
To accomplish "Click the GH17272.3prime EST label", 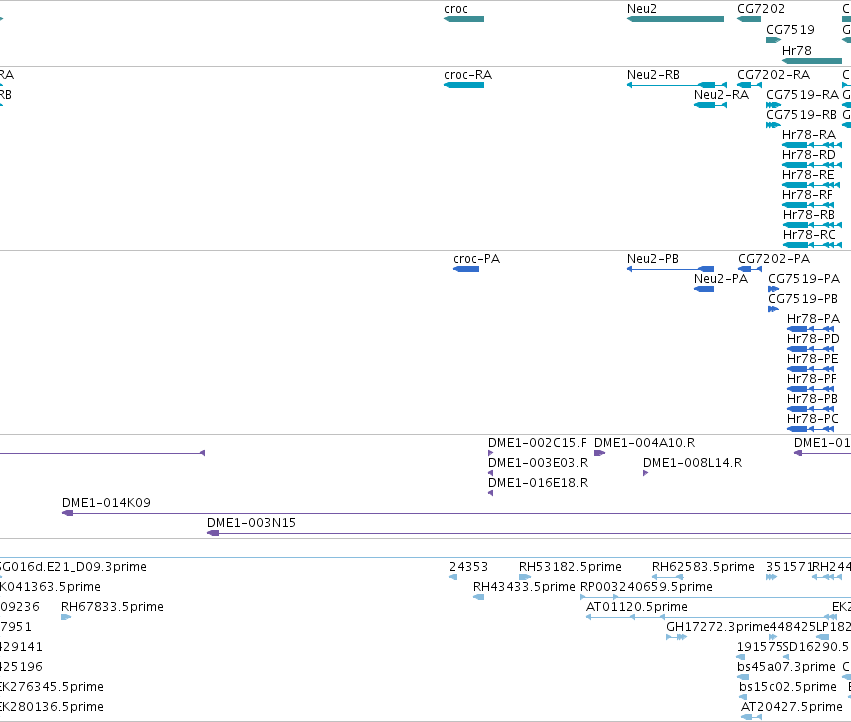I will [718, 626].
